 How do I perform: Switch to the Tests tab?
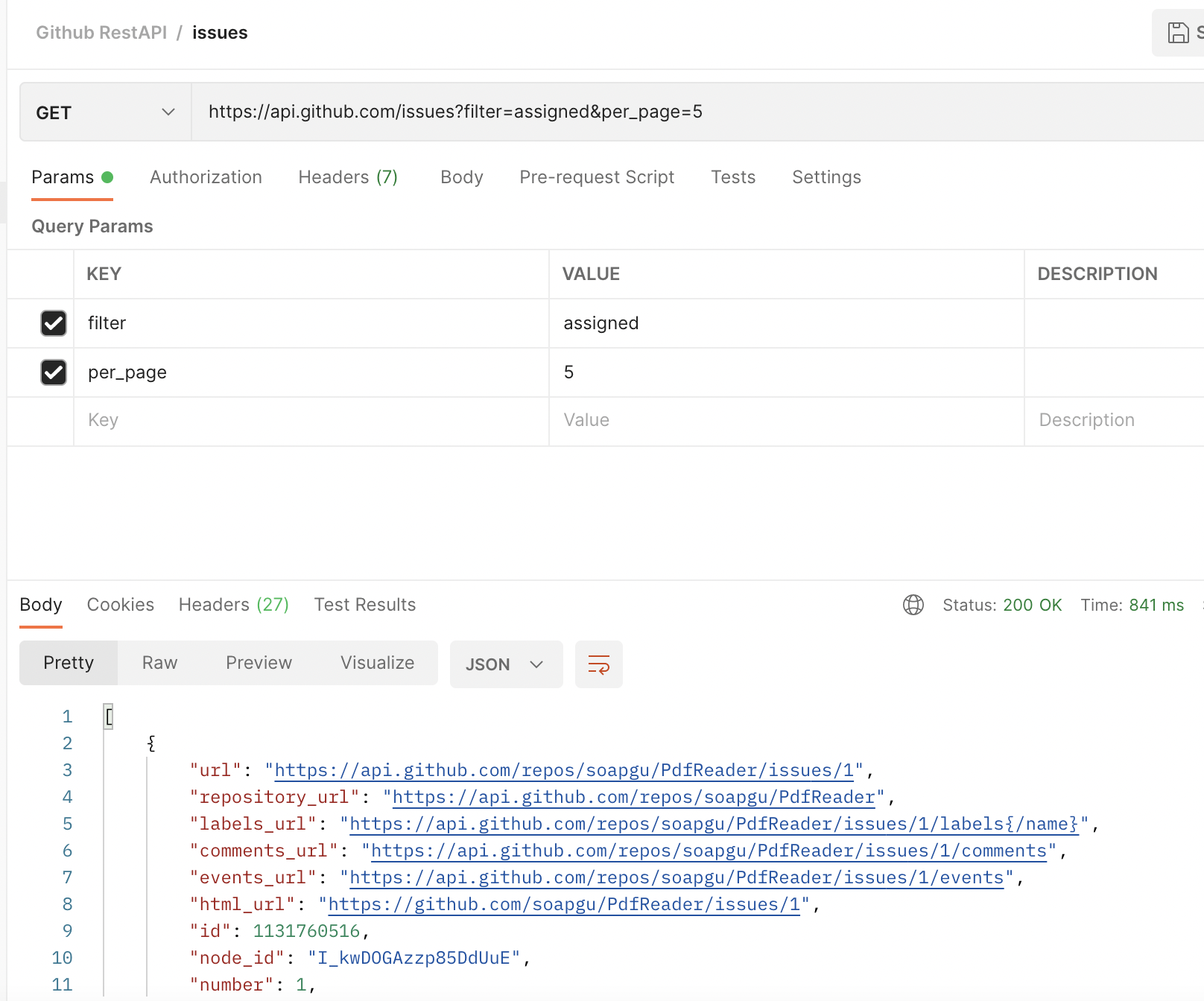click(733, 177)
